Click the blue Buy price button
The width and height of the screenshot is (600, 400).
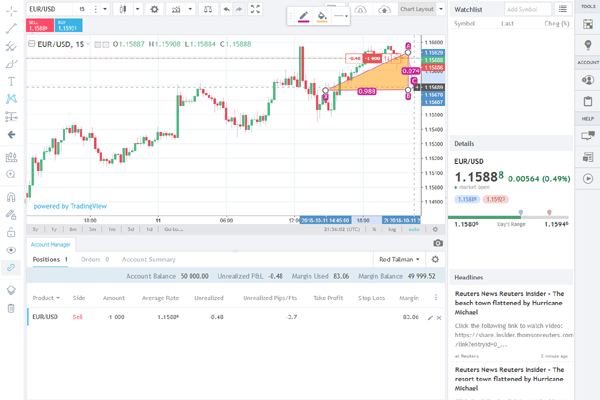click(x=68, y=26)
